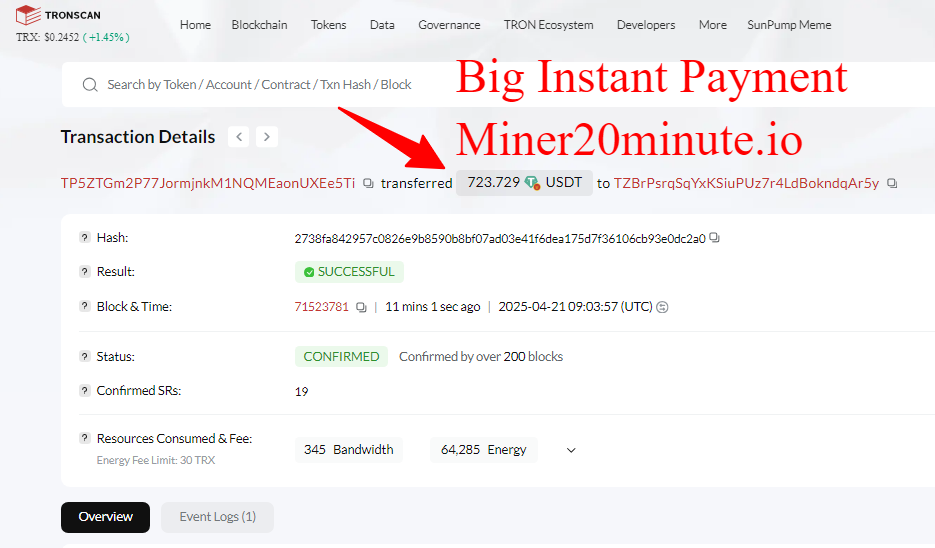
Task: Click the SUCCESSFUL result badge
Action: point(349,272)
